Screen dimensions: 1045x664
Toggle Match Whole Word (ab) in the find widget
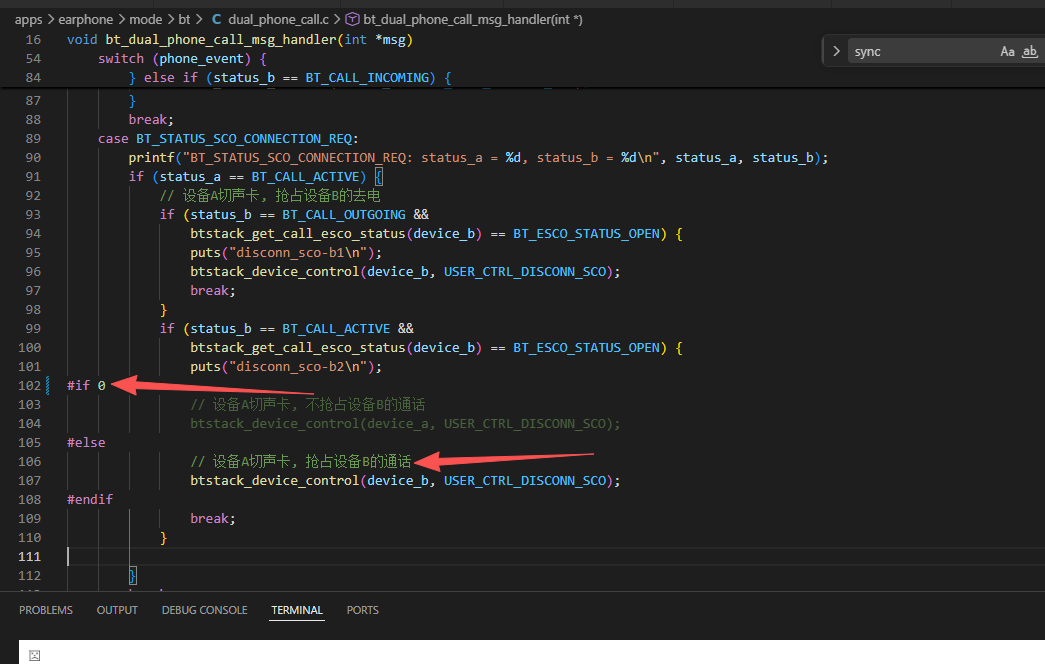point(1030,51)
